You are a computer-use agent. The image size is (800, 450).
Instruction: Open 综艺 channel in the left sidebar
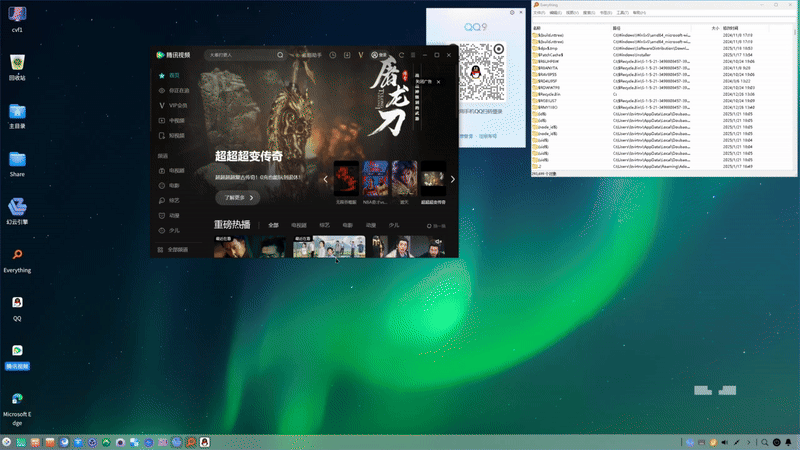[169, 201]
